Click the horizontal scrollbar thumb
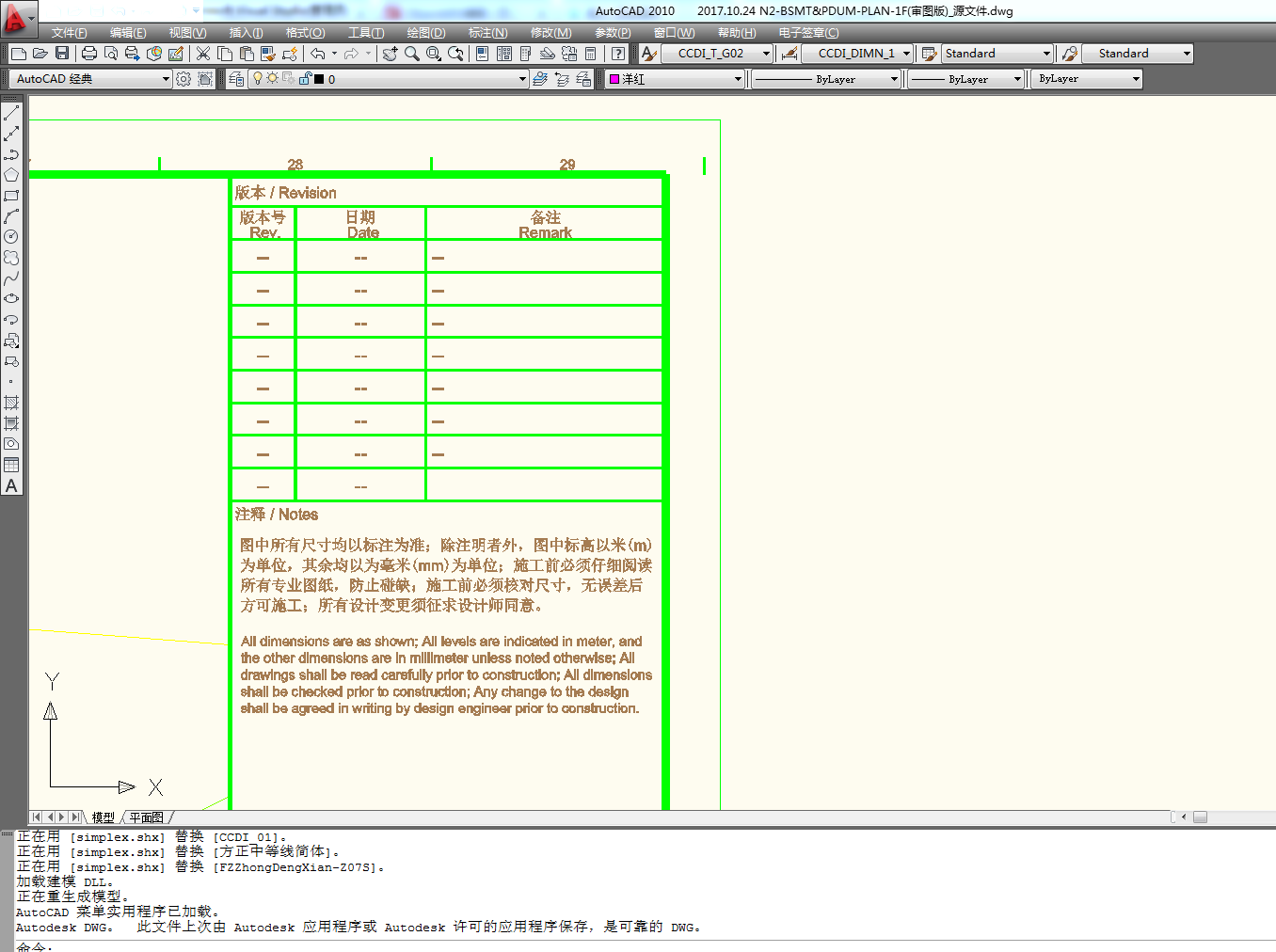 pos(1200,817)
